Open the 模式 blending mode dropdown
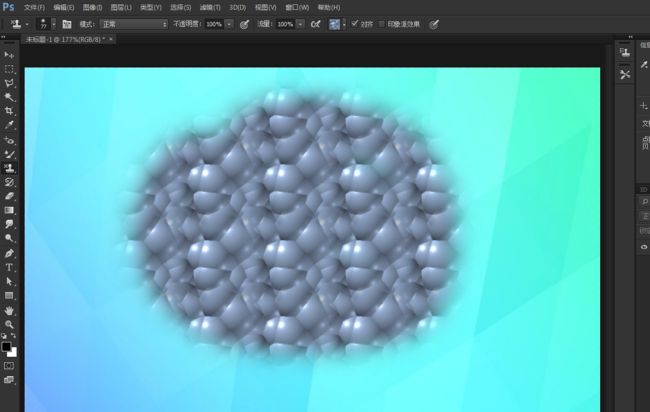Screen dimensions: 650x412 pyautogui.click(x=133, y=24)
